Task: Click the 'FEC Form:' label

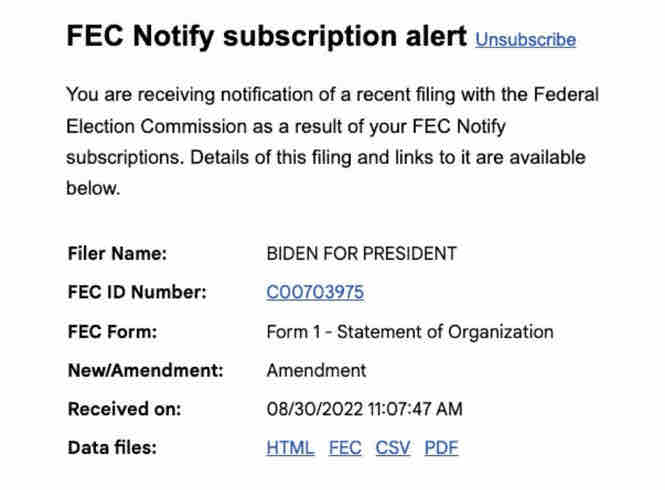Action: (112, 332)
